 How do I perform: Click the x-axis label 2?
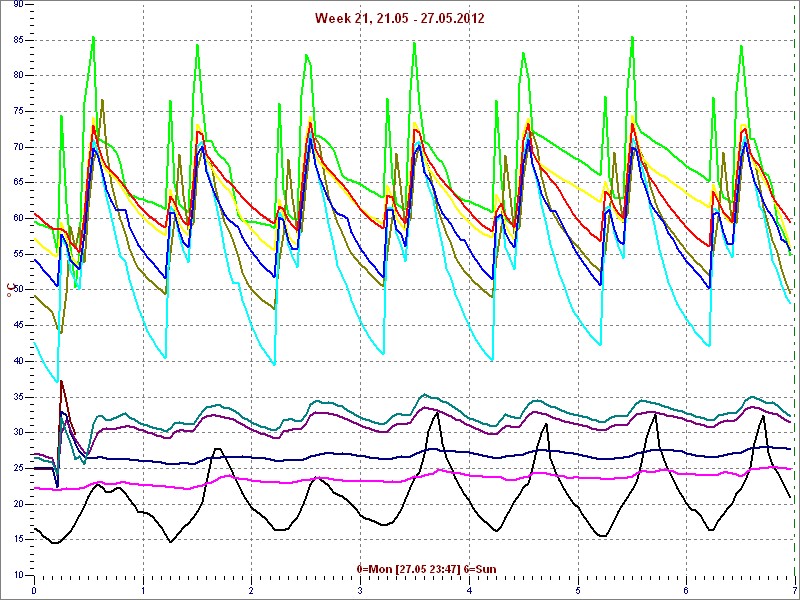point(252,591)
